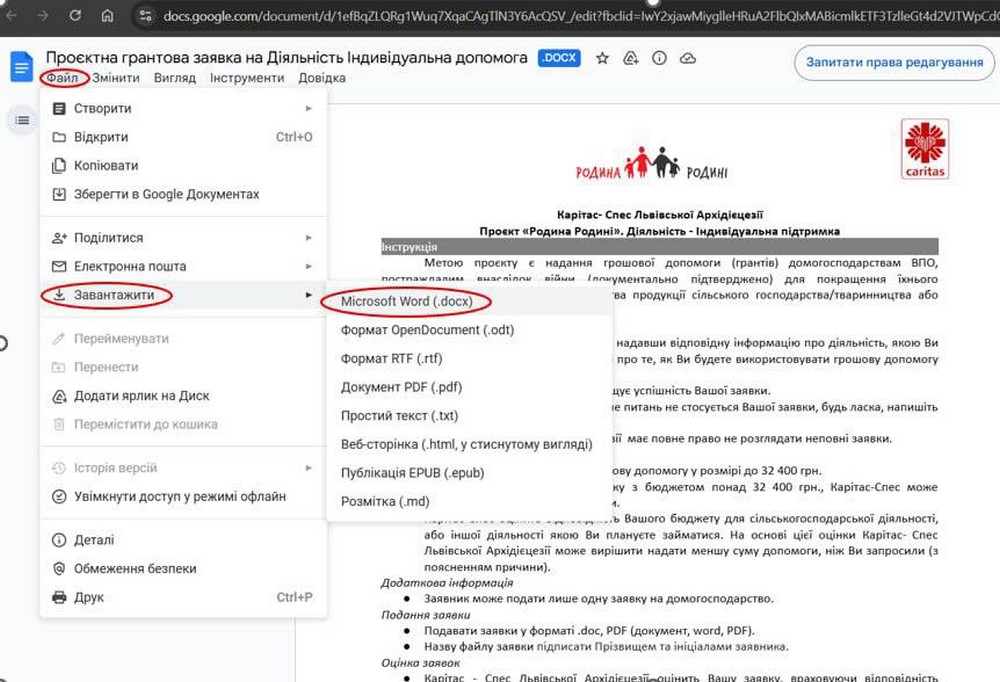Reload the page with the refresh icon

click(x=75, y=16)
